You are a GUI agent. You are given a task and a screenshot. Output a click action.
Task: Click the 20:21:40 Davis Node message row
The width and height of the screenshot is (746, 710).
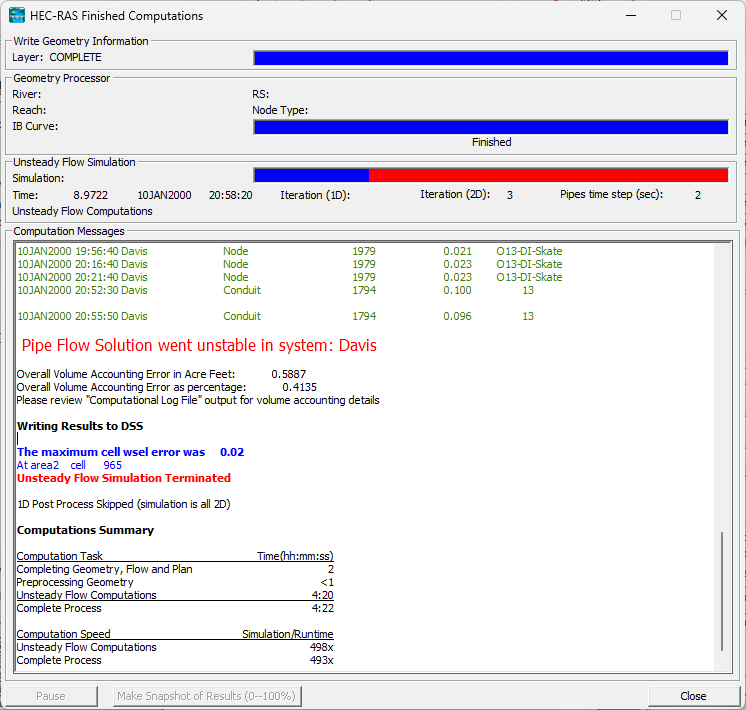[x=290, y=277]
